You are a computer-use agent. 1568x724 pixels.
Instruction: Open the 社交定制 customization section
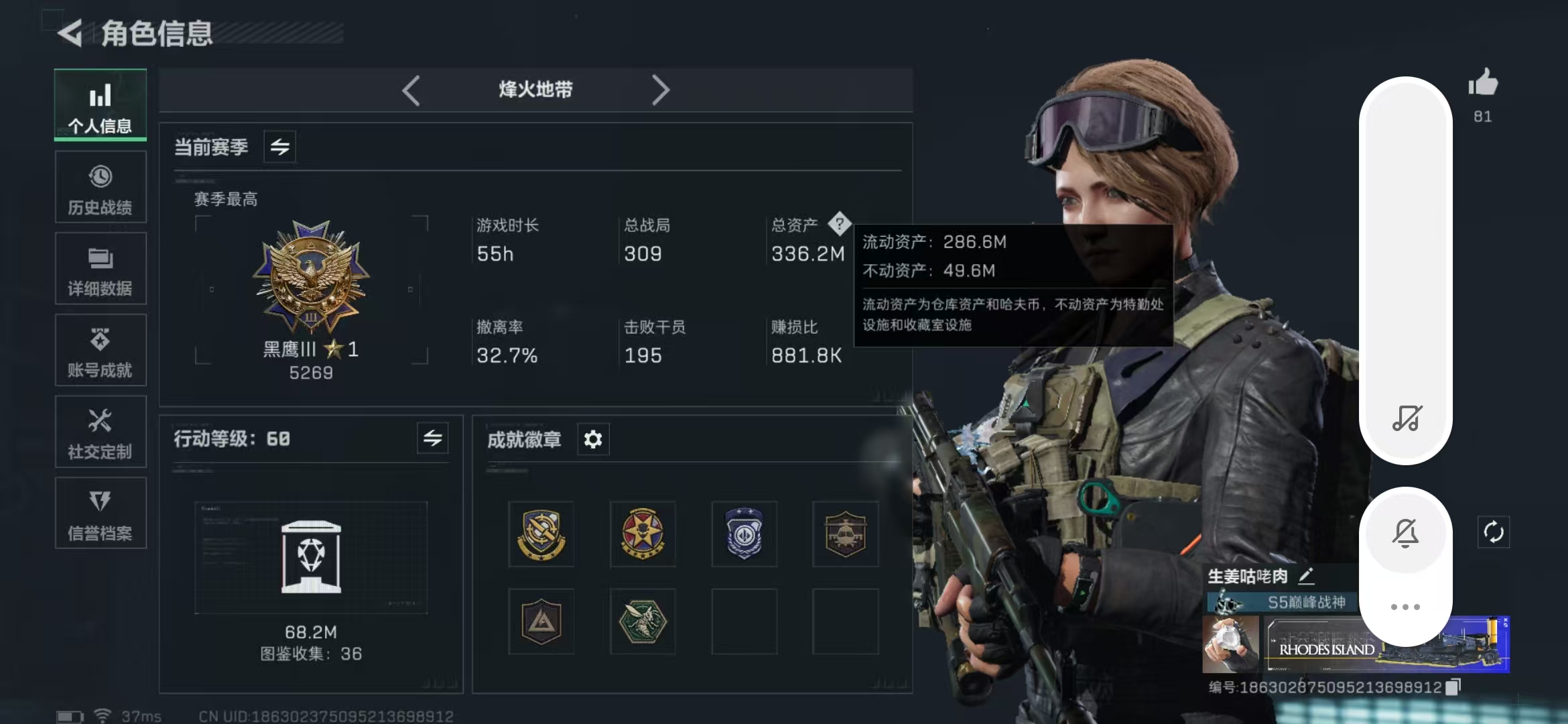point(101,432)
